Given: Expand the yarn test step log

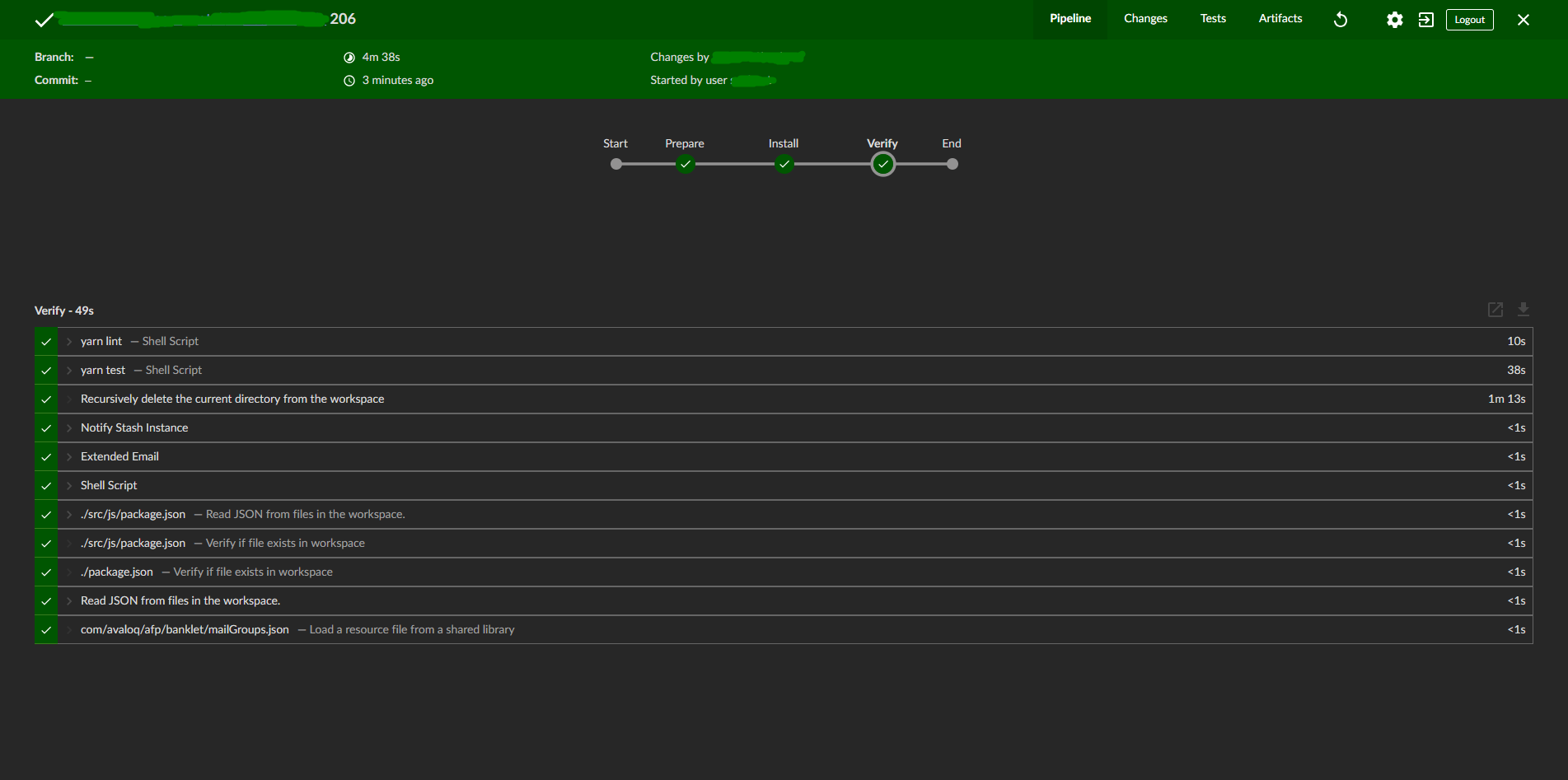Looking at the screenshot, I should tap(103, 370).
